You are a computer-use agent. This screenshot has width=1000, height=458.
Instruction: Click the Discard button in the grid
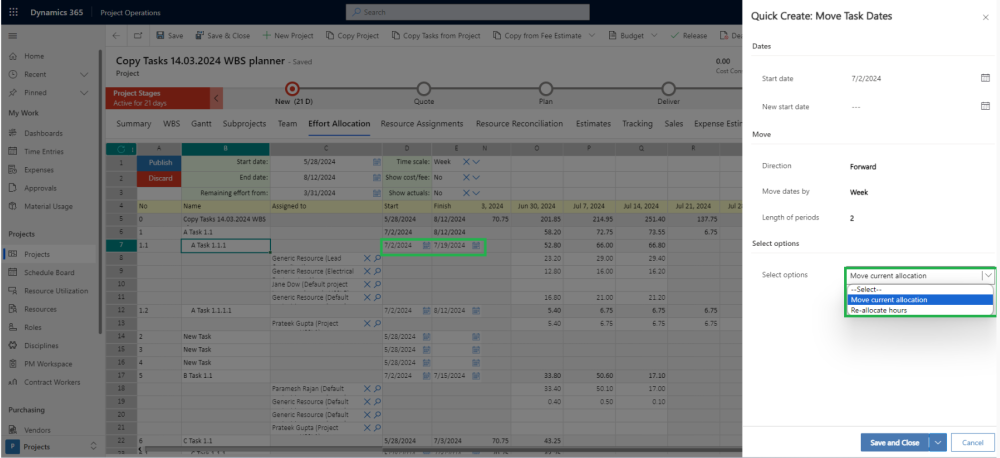[x=159, y=178]
